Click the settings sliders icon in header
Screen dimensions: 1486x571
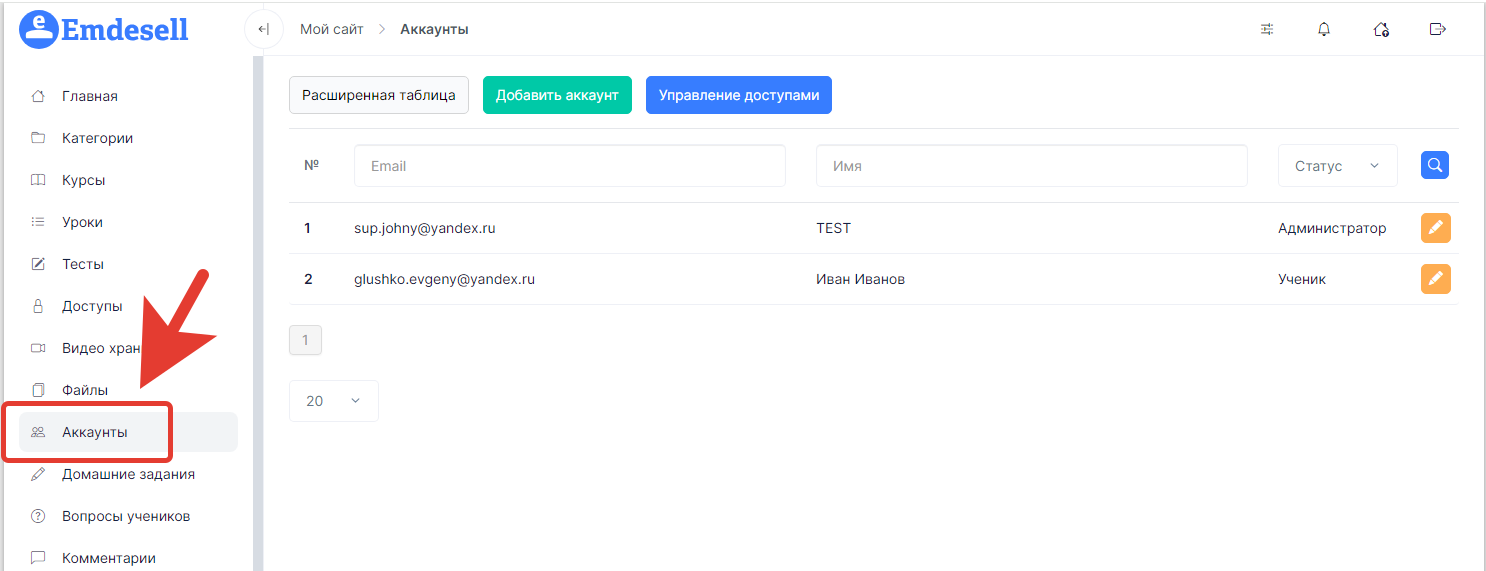click(x=1267, y=29)
